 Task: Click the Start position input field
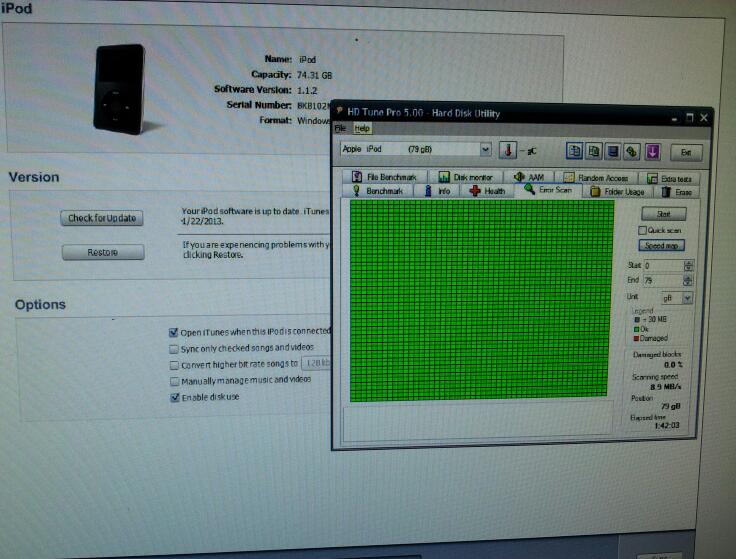click(662, 266)
